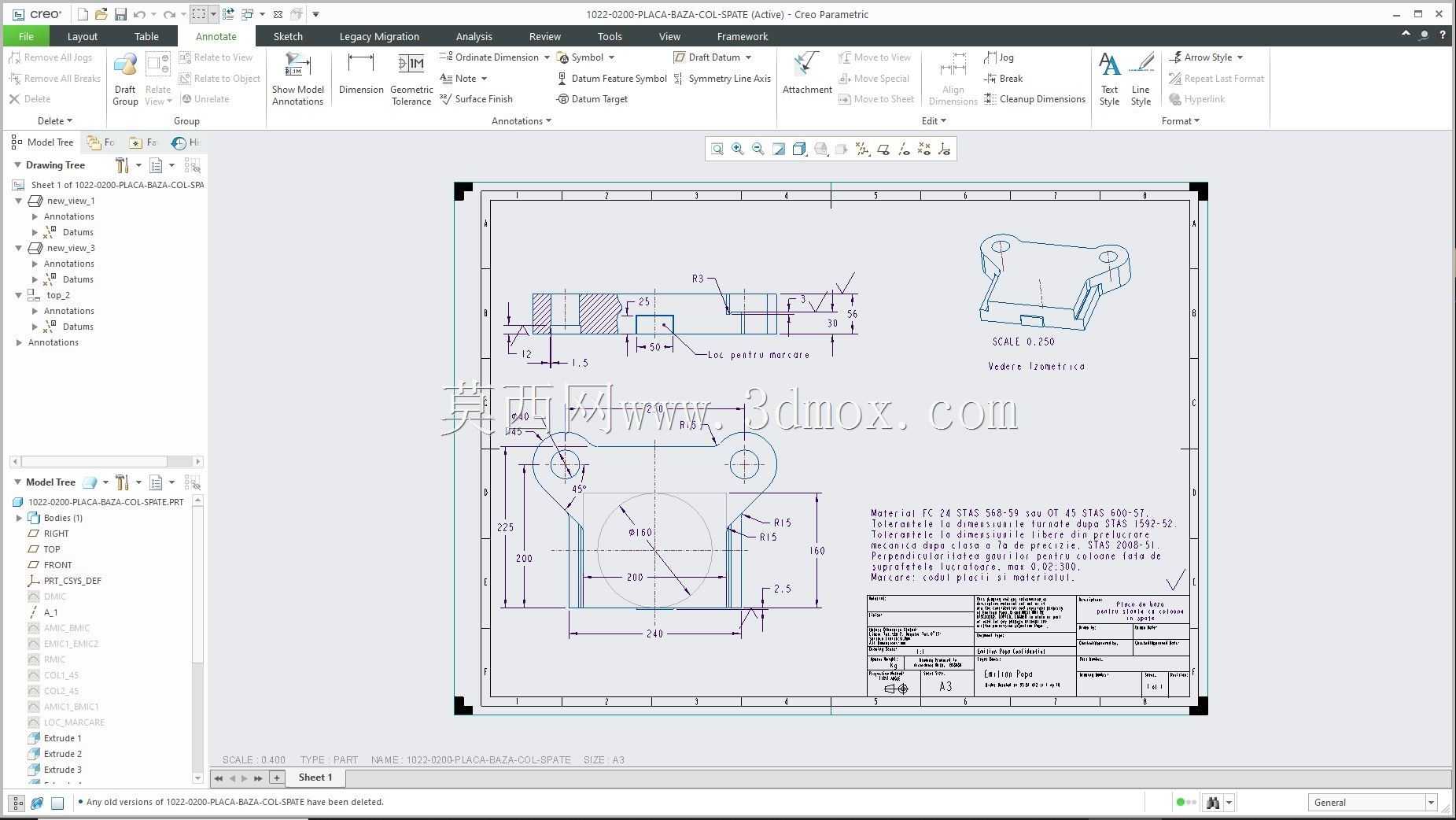Toggle Model Tree show/hide filter icon

pyautogui.click(x=192, y=482)
